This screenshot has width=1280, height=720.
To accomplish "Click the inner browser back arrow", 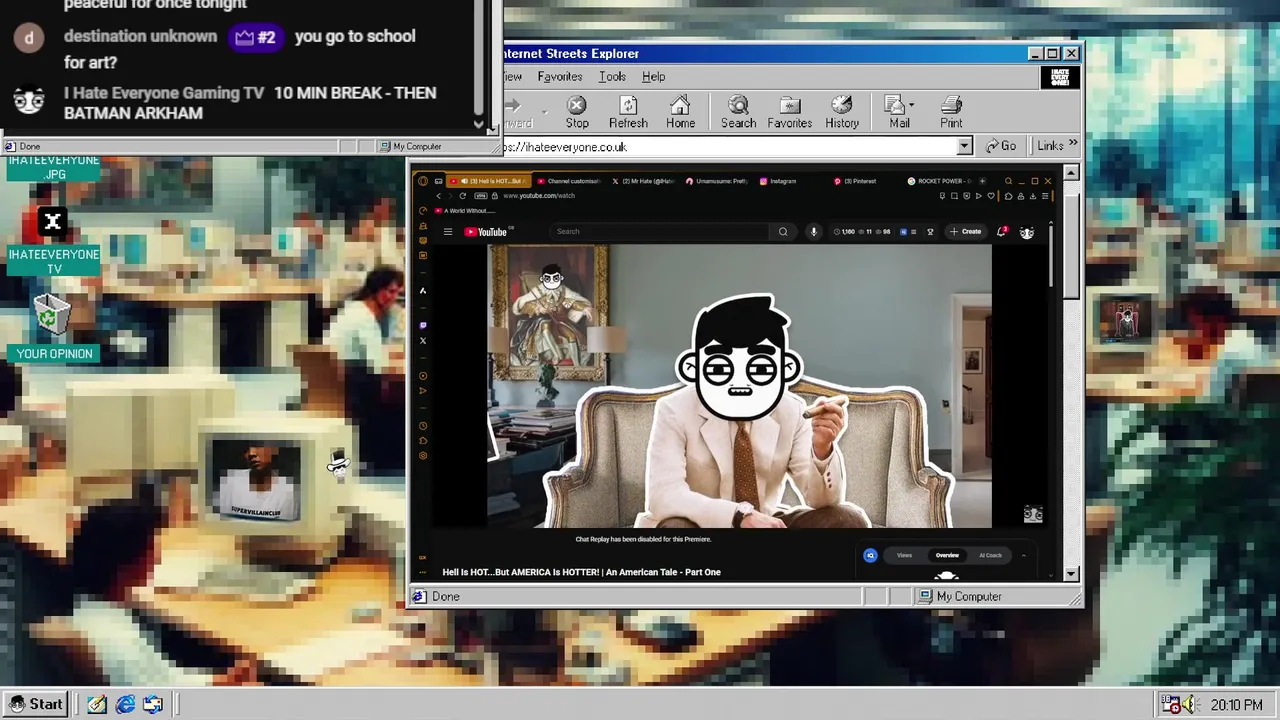I will pyautogui.click(x=438, y=196).
